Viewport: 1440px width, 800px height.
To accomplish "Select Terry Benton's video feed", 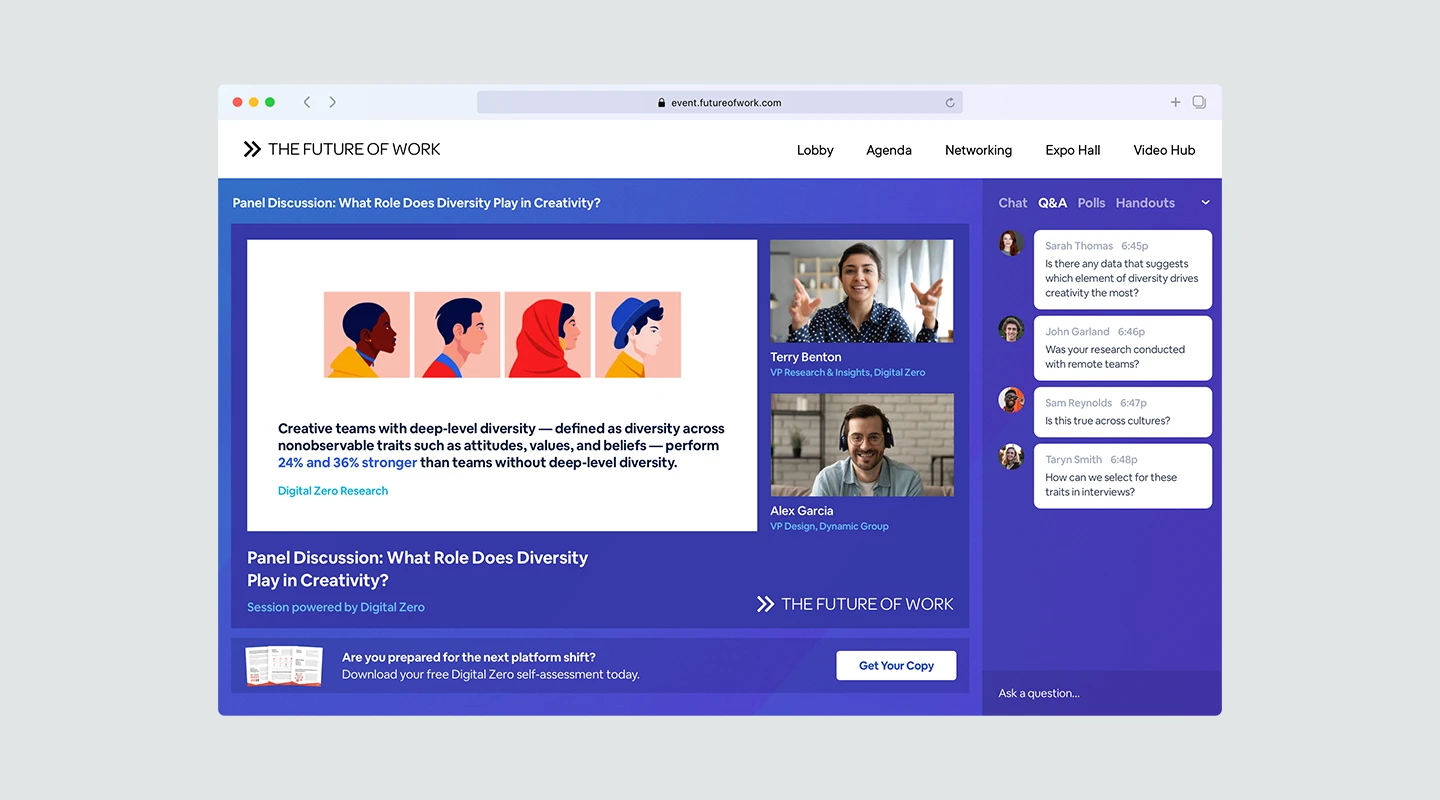I will click(x=861, y=291).
